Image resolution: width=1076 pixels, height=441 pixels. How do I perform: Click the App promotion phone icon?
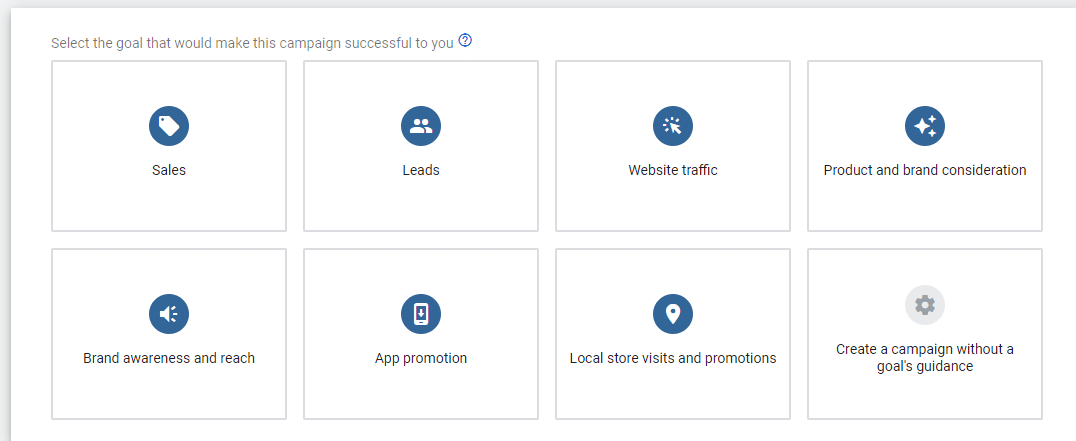[421, 313]
